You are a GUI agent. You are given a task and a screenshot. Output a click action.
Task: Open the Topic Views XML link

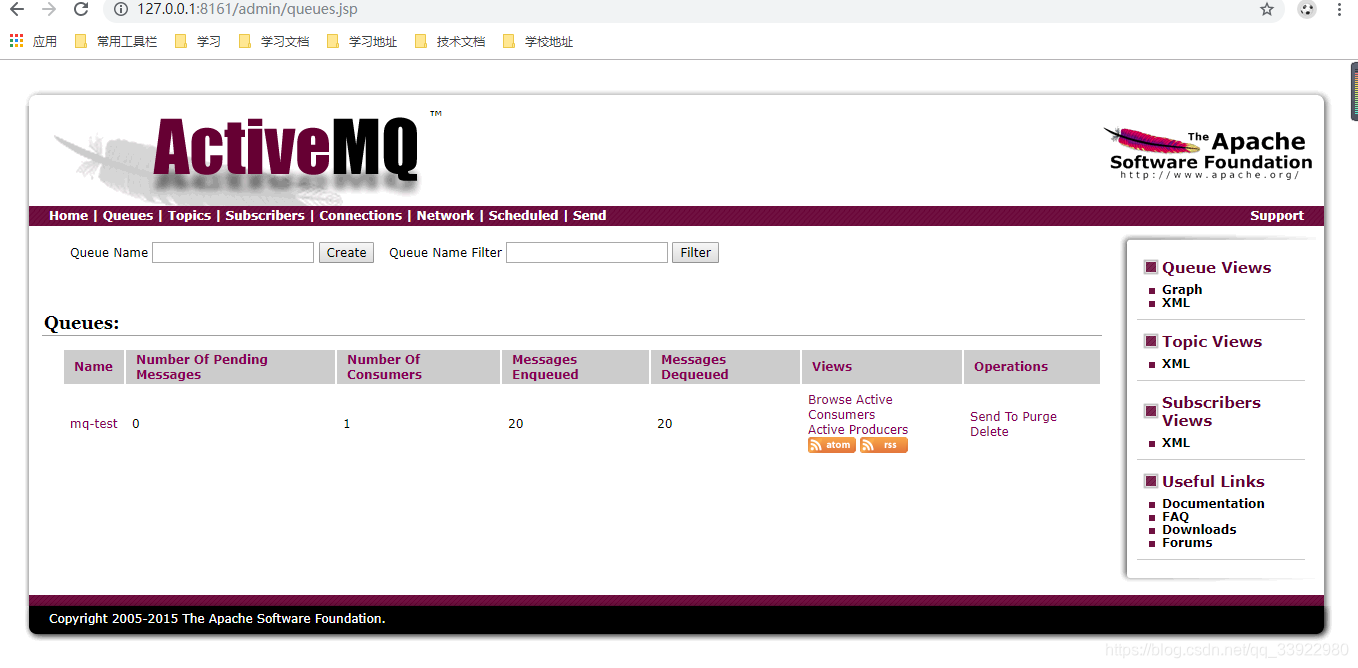click(1176, 364)
